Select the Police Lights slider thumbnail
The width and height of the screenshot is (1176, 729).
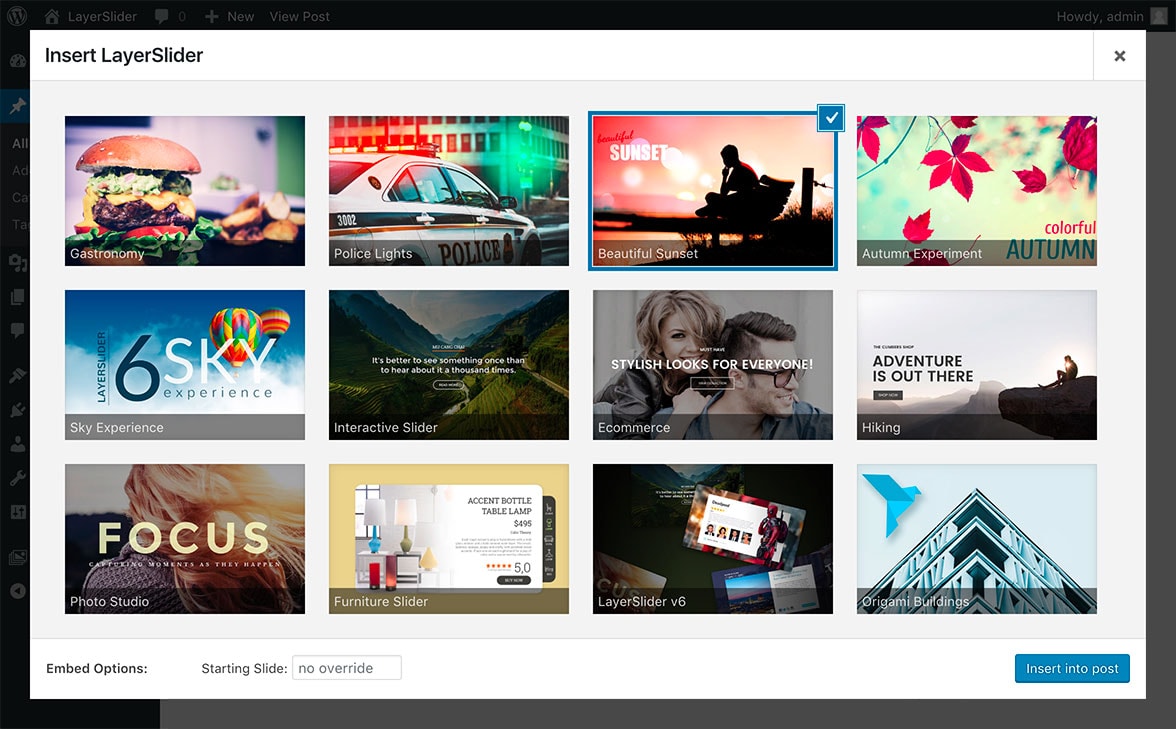(x=448, y=190)
